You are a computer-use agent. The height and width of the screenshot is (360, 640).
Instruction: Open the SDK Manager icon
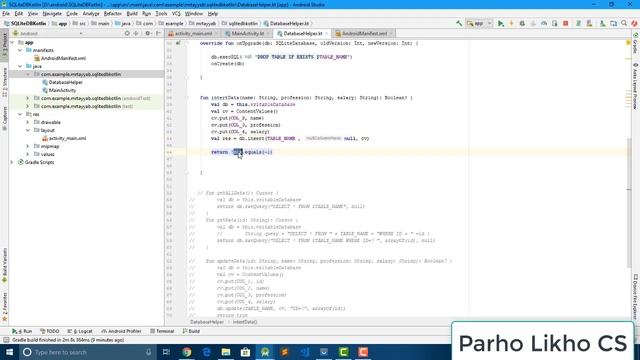[x=602, y=23]
